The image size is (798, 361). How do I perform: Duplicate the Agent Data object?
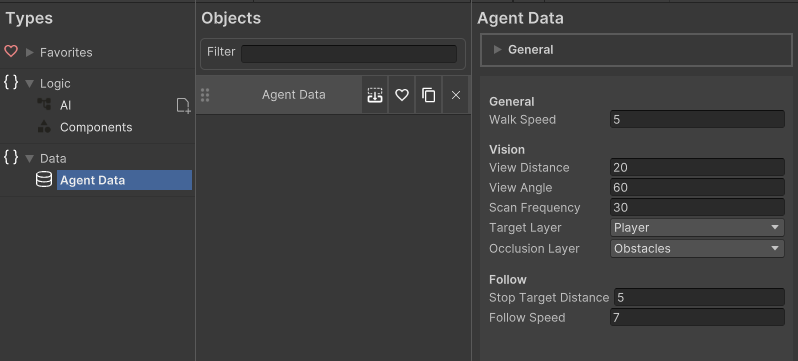click(429, 95)
